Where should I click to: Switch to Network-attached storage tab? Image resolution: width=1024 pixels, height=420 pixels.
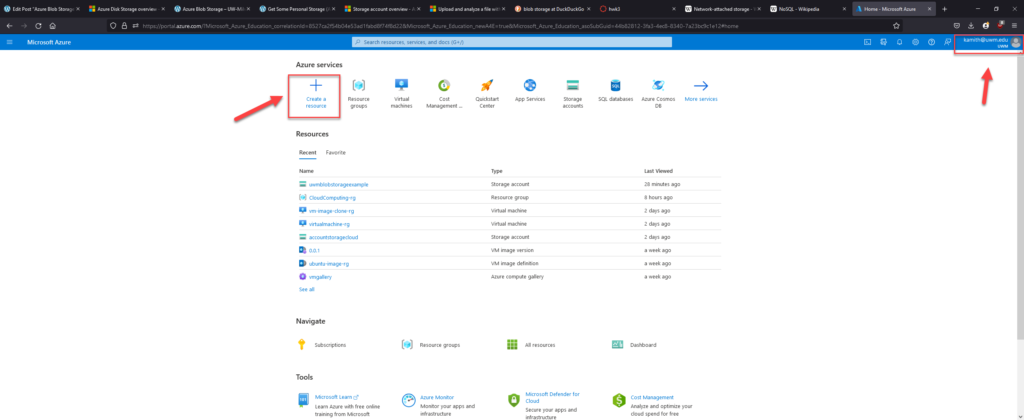point(722,9)
